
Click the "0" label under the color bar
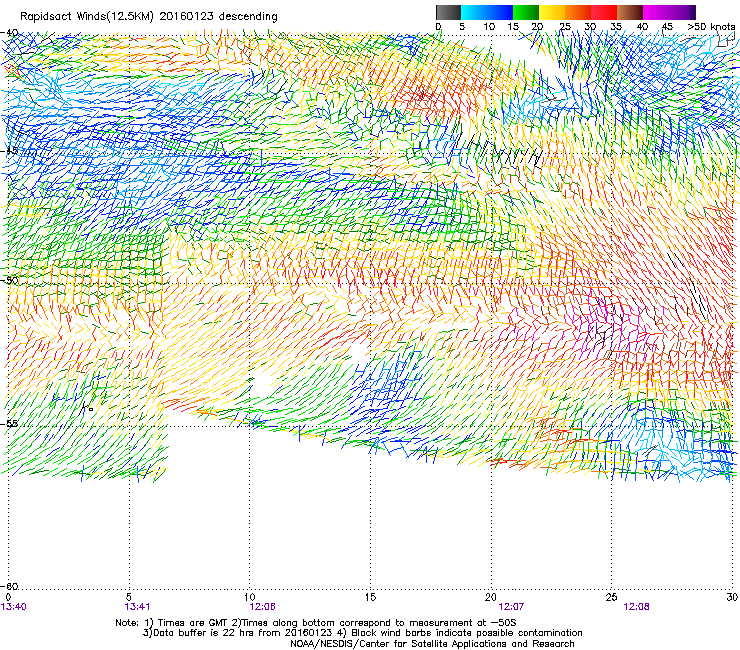(x=438, y=27)
